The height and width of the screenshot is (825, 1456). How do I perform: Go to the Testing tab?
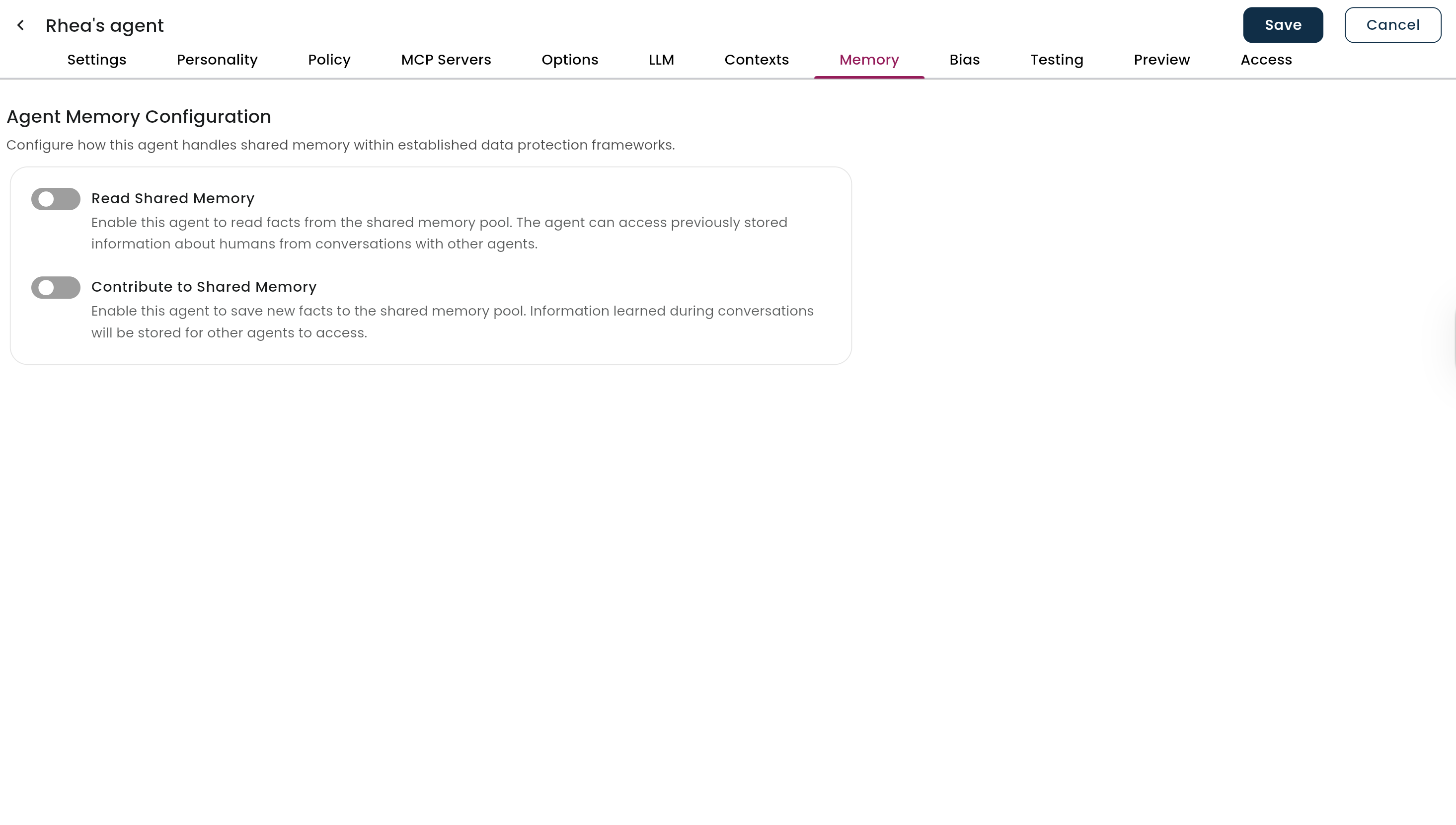pyautogui.click(x=1057, y=60)
